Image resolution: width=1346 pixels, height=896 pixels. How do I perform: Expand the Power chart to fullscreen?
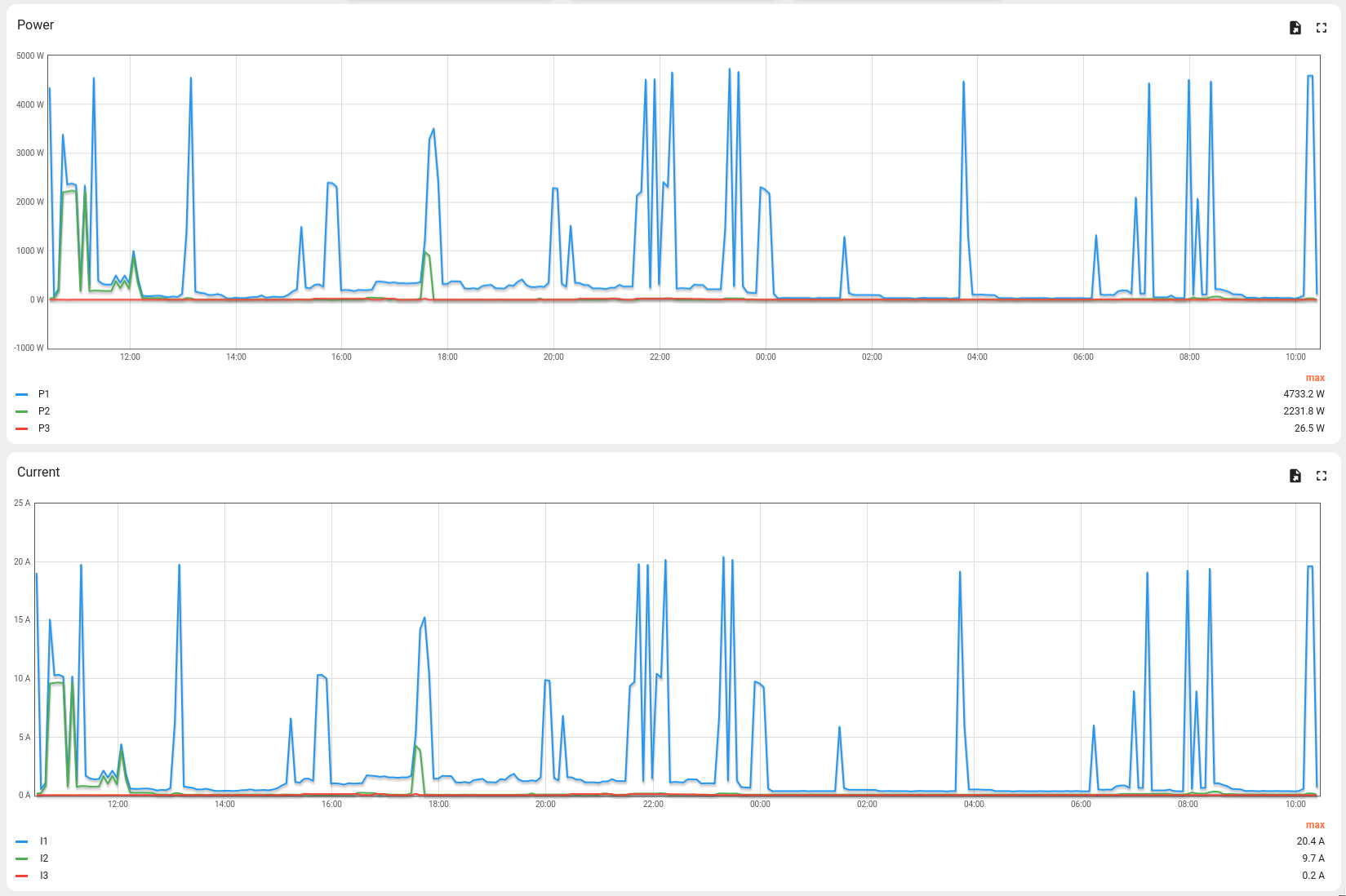1322,29
